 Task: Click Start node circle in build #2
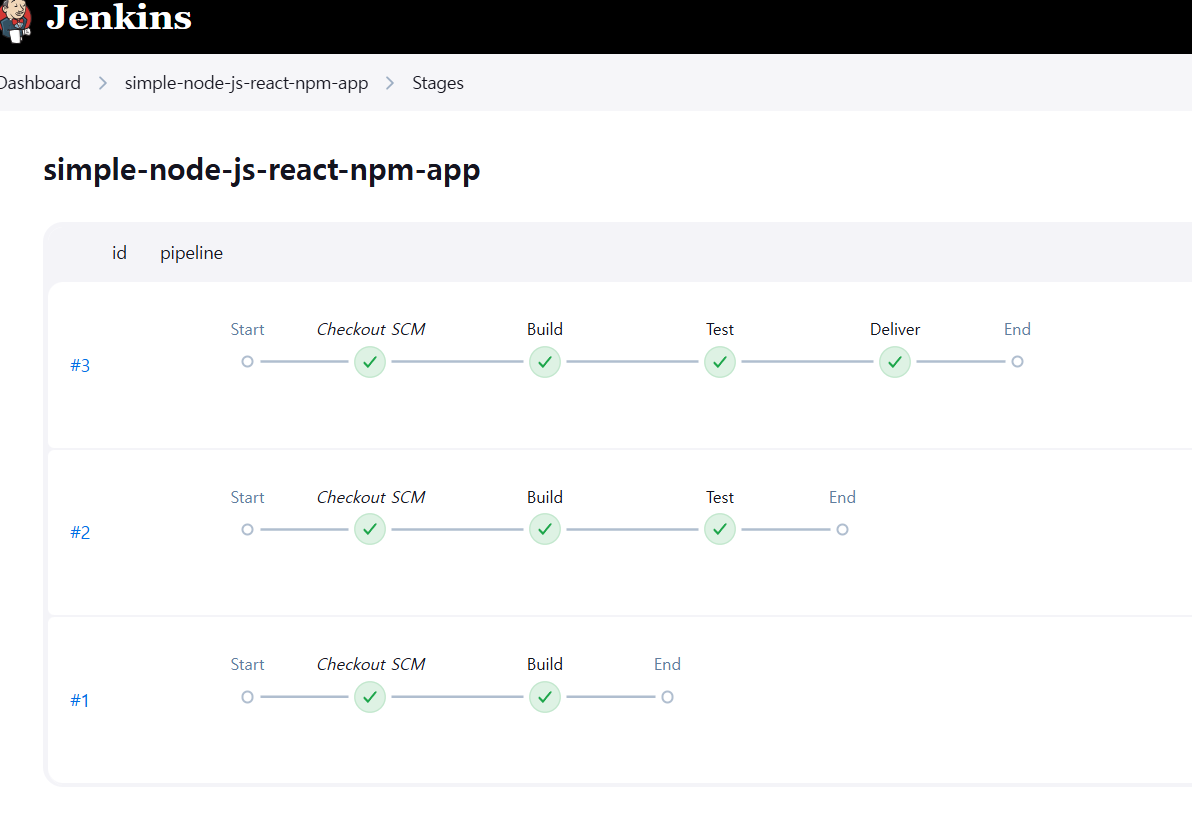pyautogui.click(x=247, y=530)
